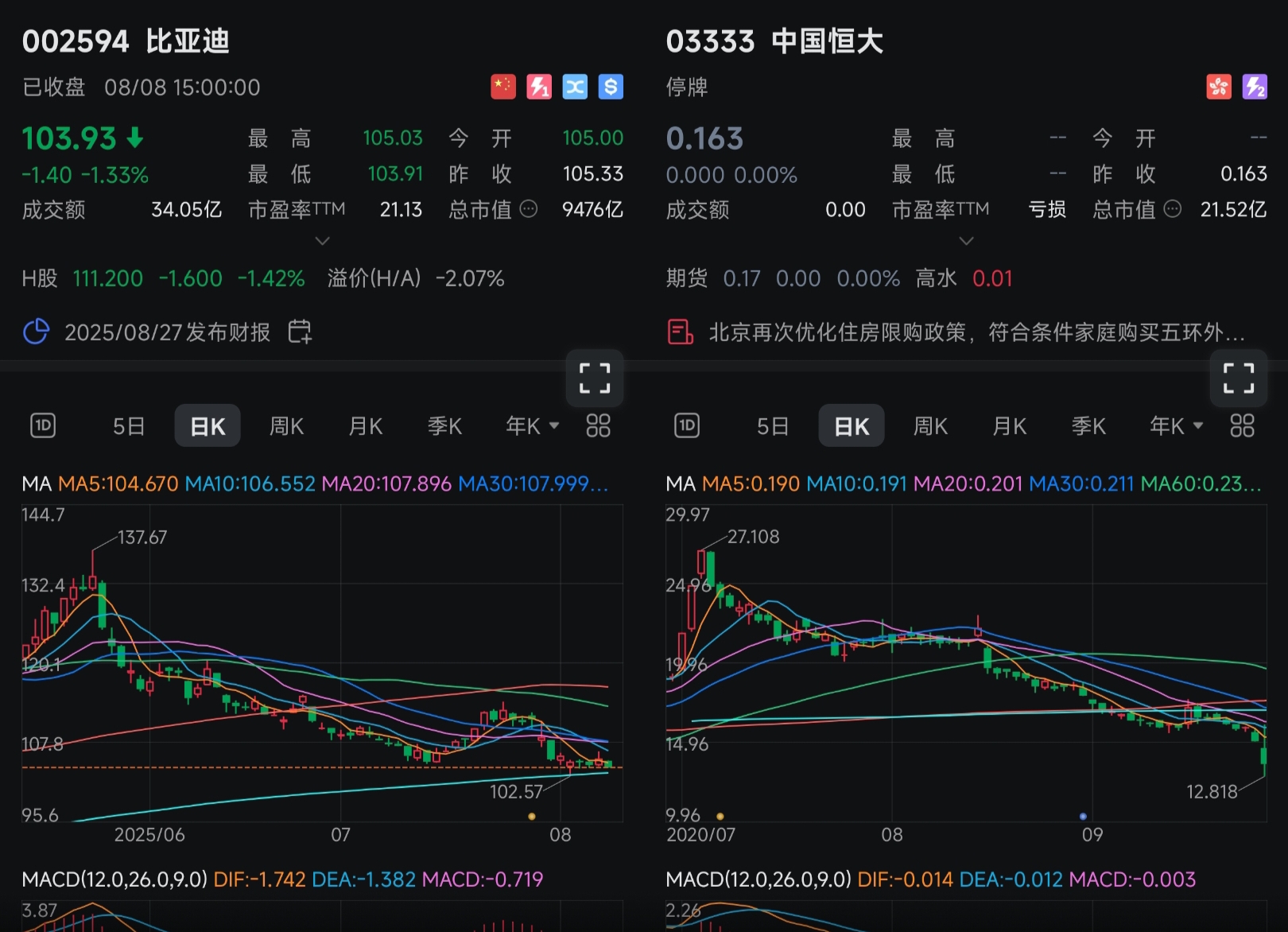
Task: Show market cap info for BYD
Action: click(x=529, y=209)
